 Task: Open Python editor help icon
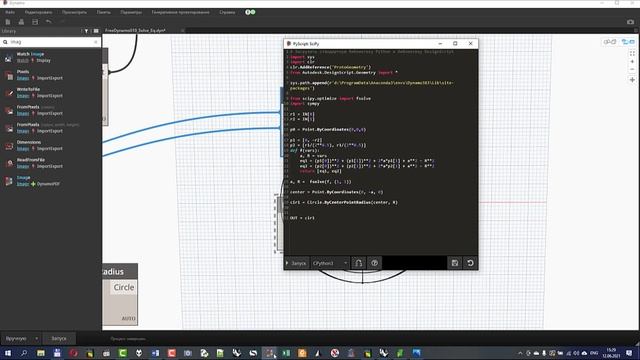[x=374, y=263]
